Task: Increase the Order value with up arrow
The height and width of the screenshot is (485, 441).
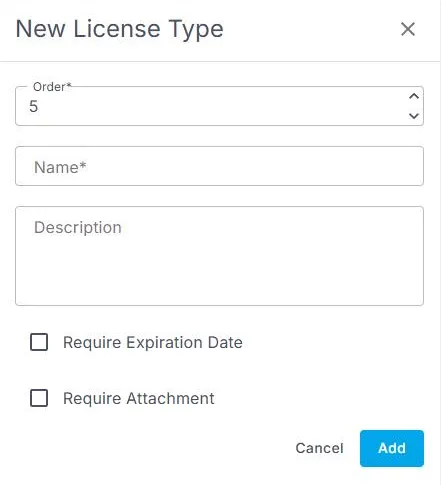Action: [414, 96]
